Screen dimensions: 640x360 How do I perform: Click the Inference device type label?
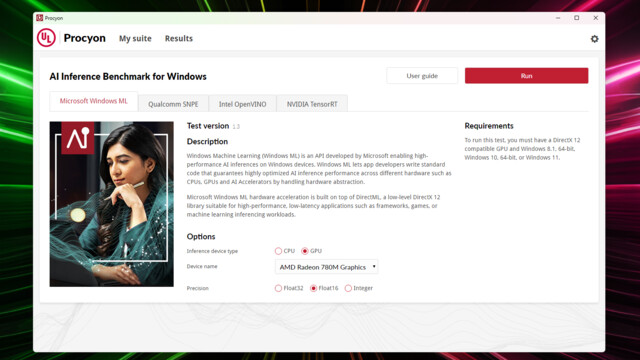click(212, 251)
